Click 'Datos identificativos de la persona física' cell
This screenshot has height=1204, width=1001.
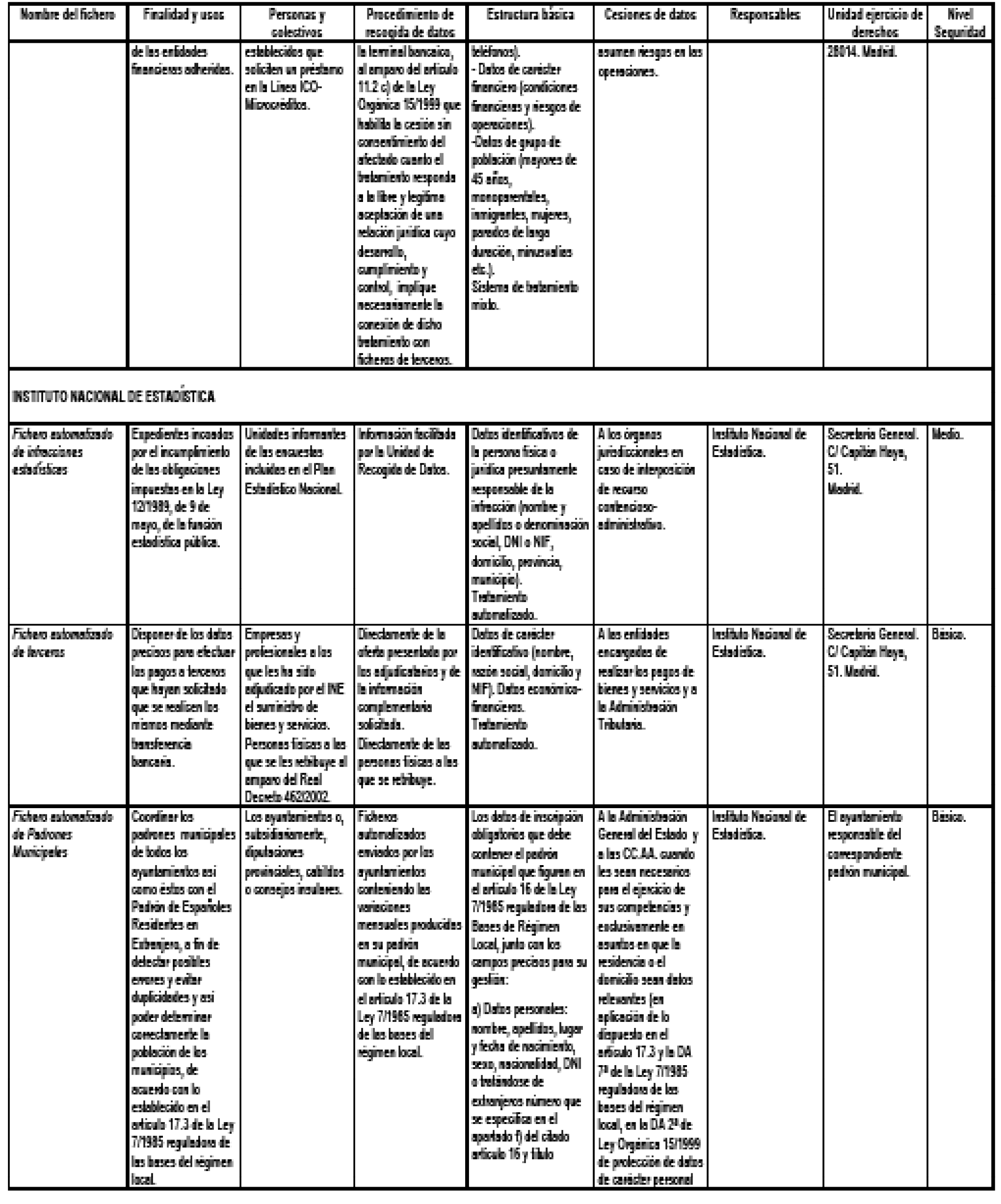(530, 524)
